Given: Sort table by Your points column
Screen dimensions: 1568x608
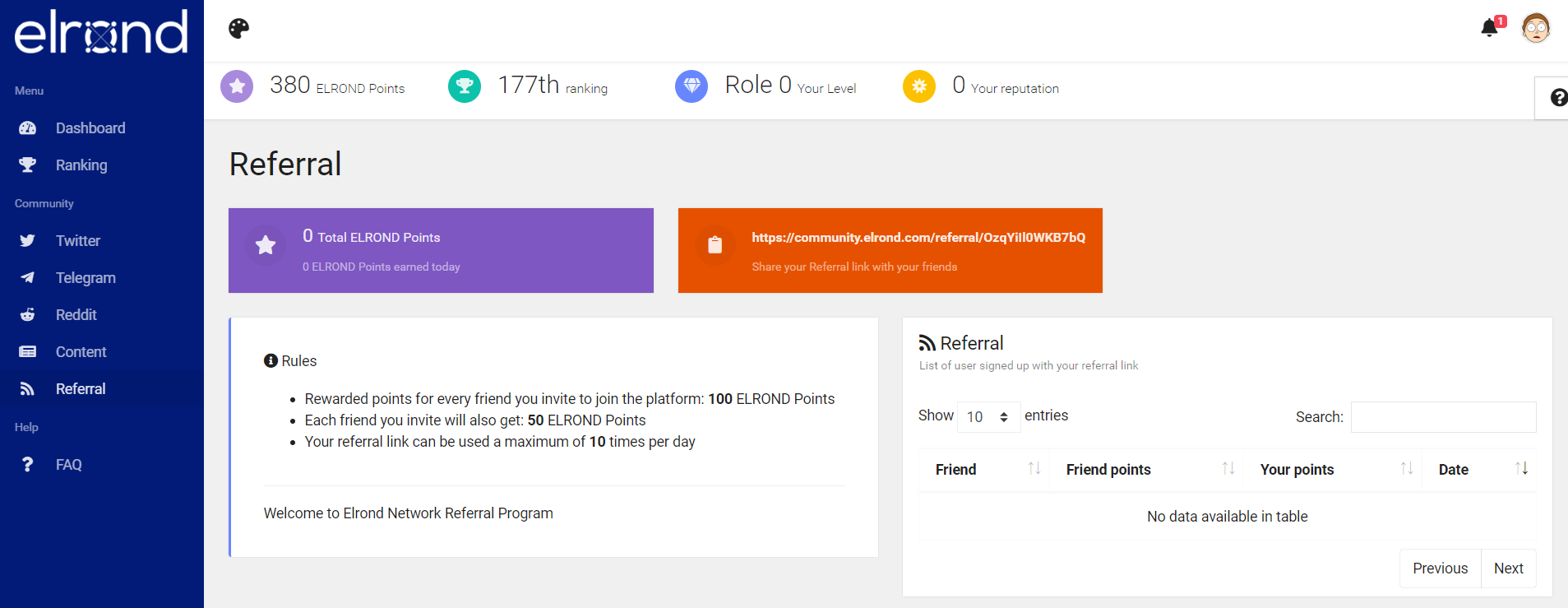Looking at the screenshot, I should (x=1333, y=470).
